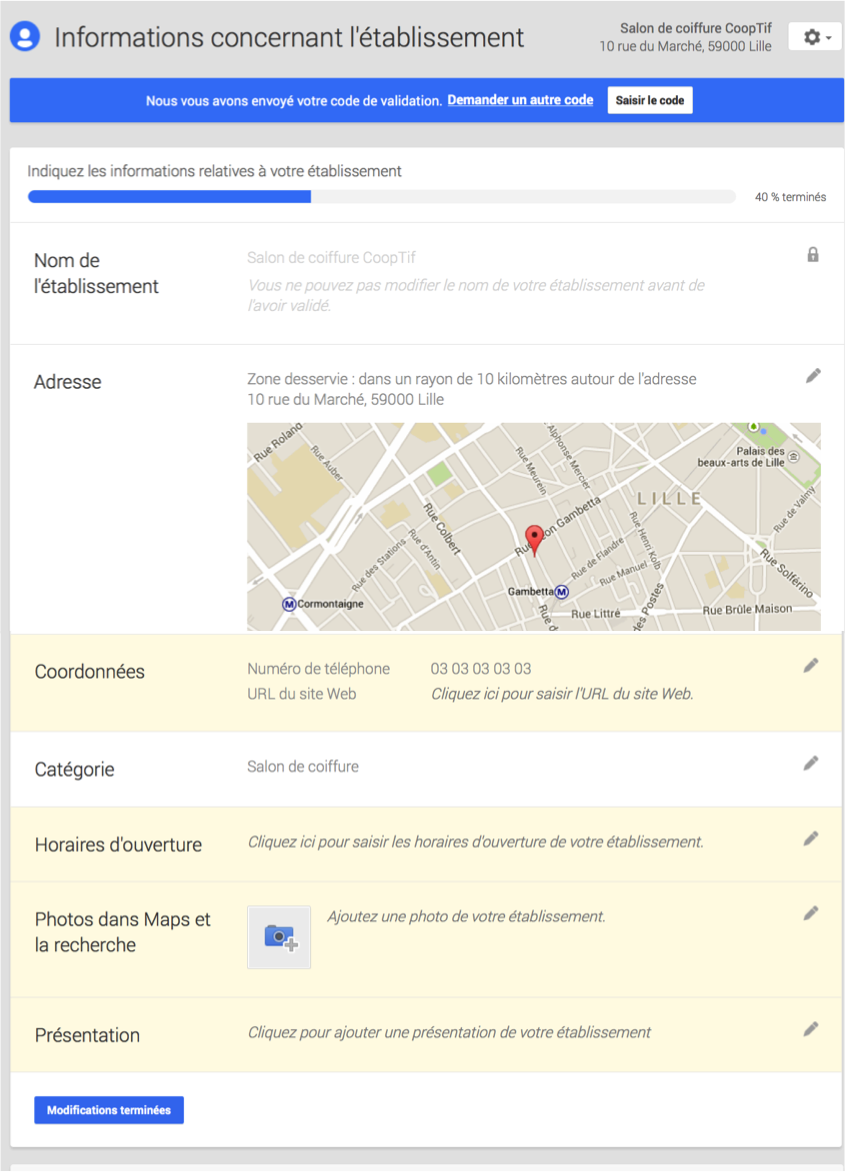Click '40 % terminés' progress text
The width and height of the screenshot is (845, 1172).
(x=790, y=197)
